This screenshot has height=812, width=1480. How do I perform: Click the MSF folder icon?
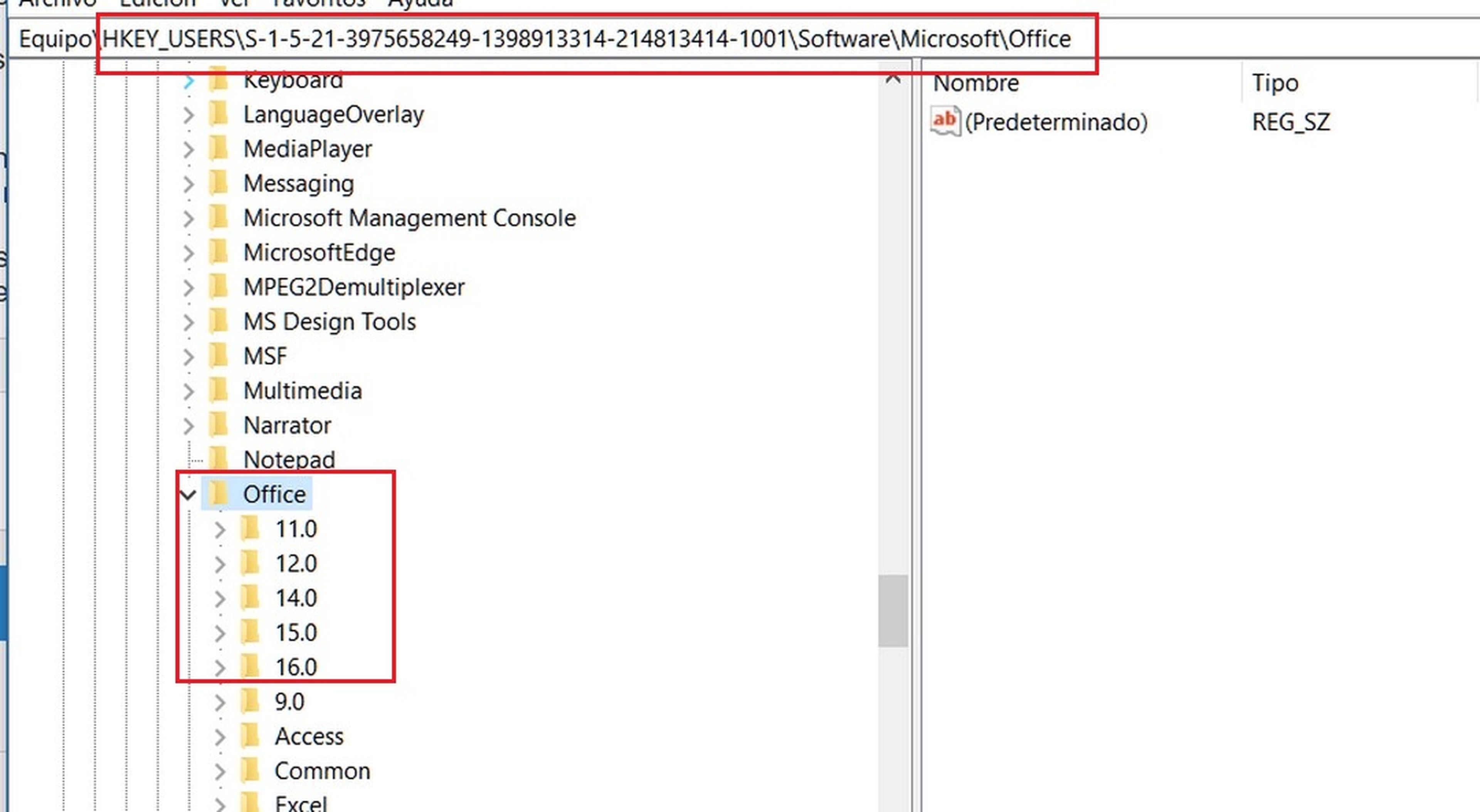pos(218,356)
